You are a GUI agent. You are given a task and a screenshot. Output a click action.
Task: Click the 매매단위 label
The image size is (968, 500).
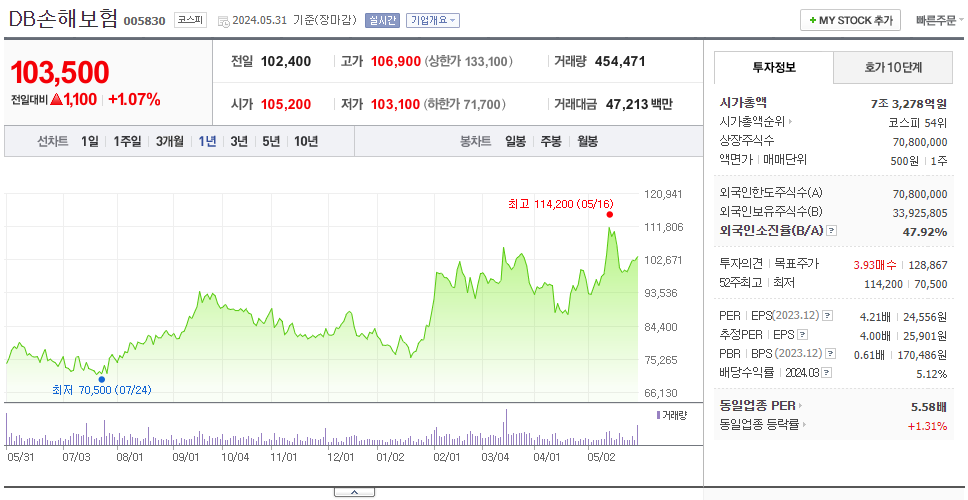coord(785,159)
